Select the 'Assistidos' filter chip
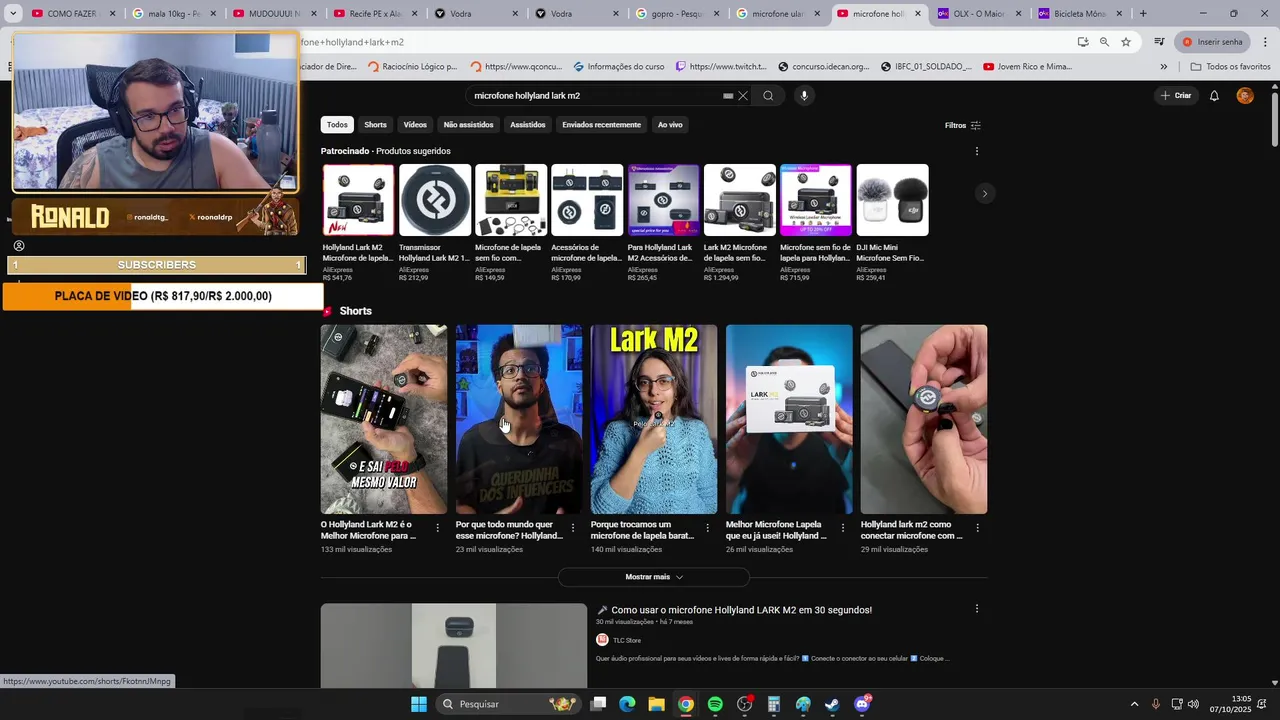 tap(528, 125)
